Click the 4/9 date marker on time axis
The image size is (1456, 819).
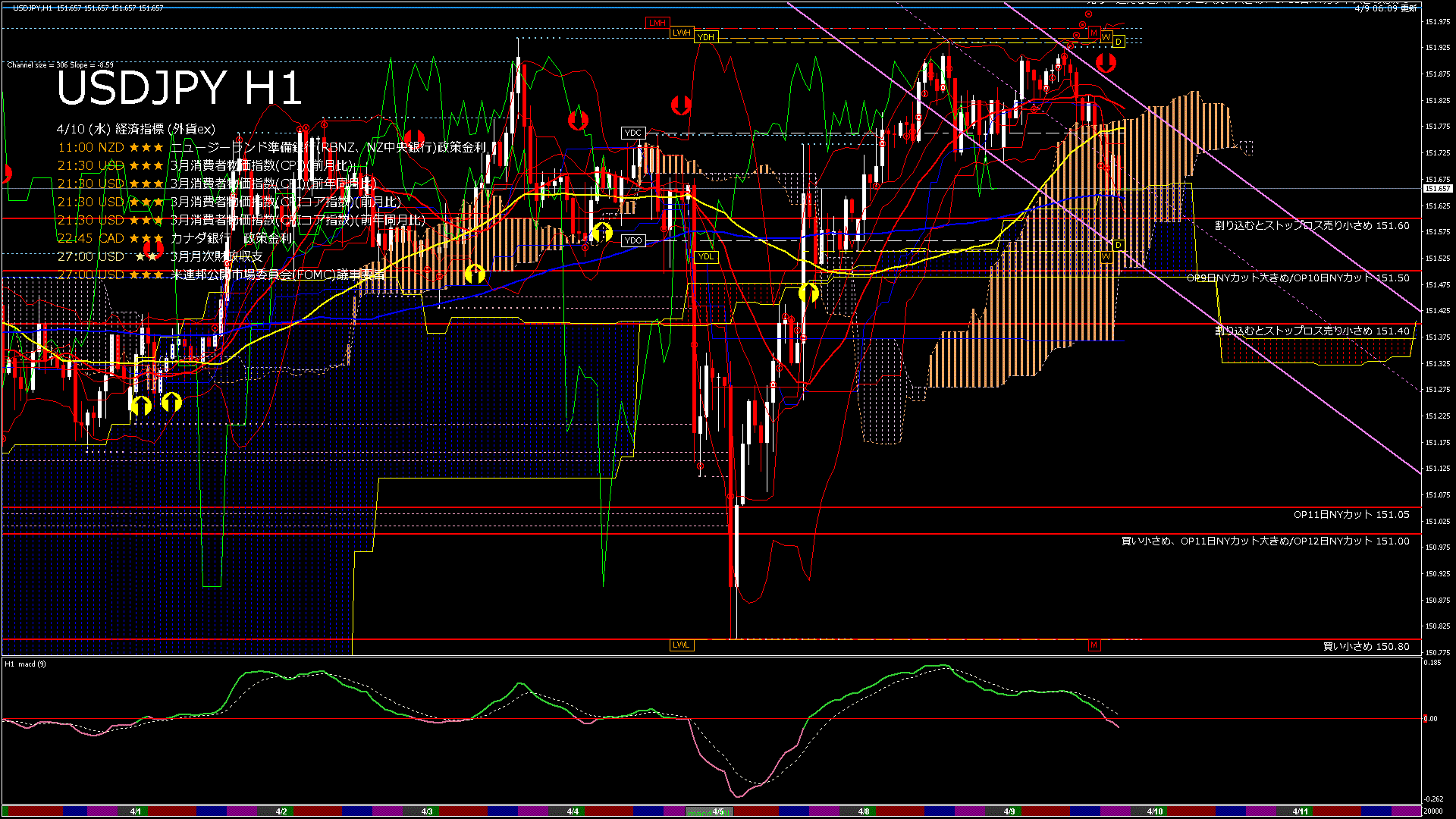point(1009,811)
